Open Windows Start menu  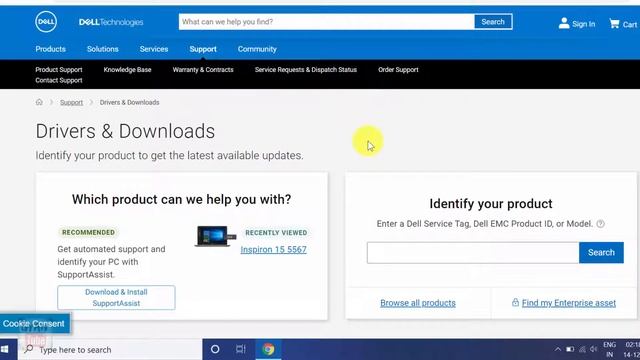click(x=5, y=349)
